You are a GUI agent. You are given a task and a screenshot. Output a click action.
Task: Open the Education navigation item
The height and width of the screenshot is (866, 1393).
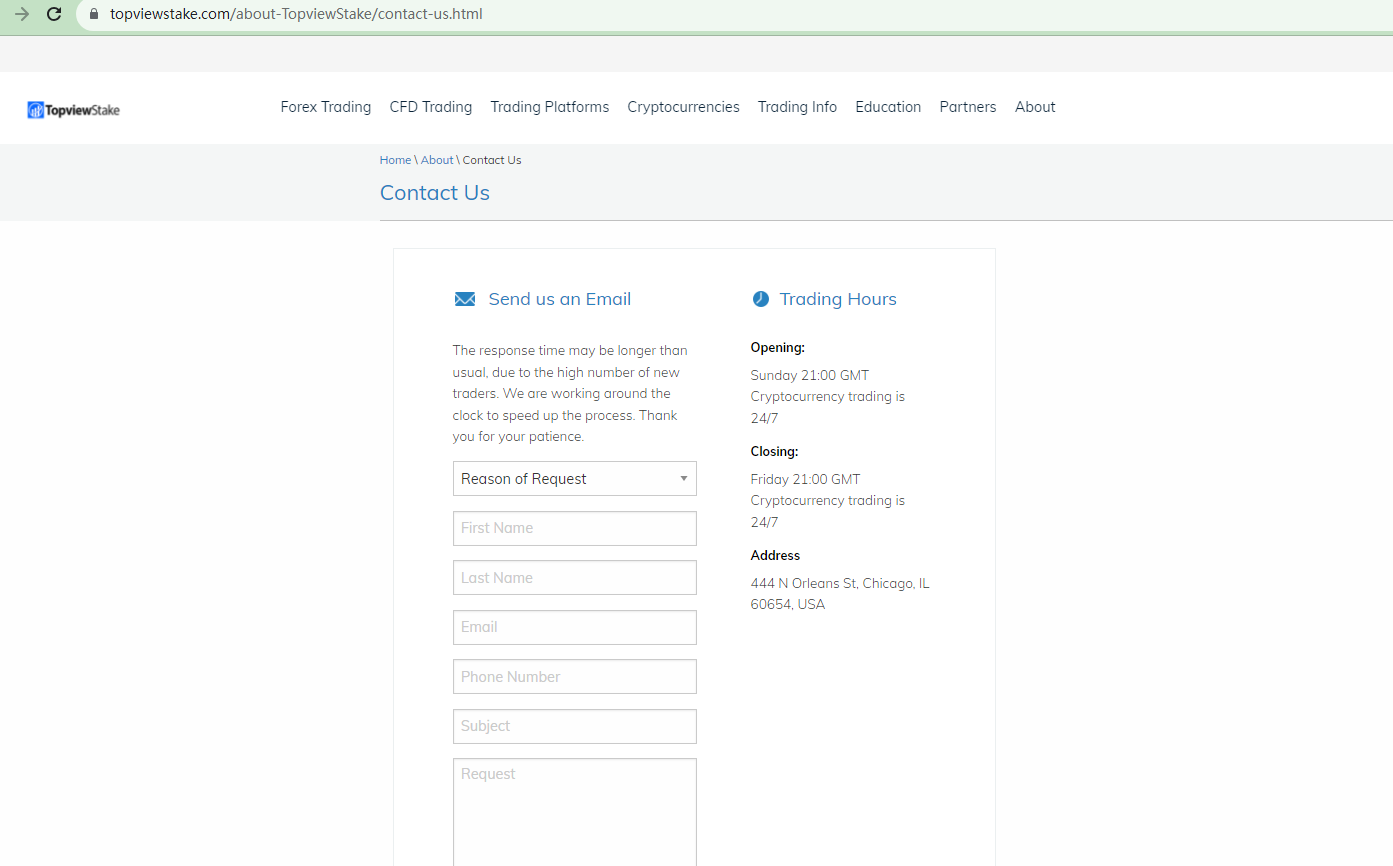pos(888,107)
